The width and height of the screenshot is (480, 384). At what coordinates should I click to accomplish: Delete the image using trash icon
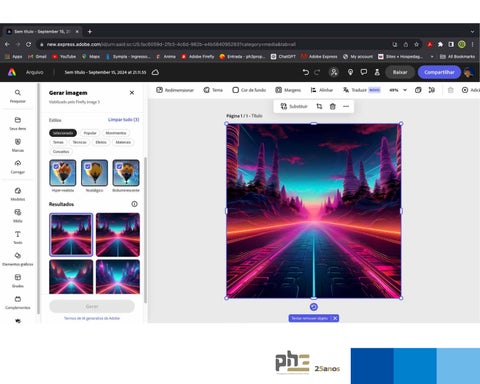click(x=333, y=106)
